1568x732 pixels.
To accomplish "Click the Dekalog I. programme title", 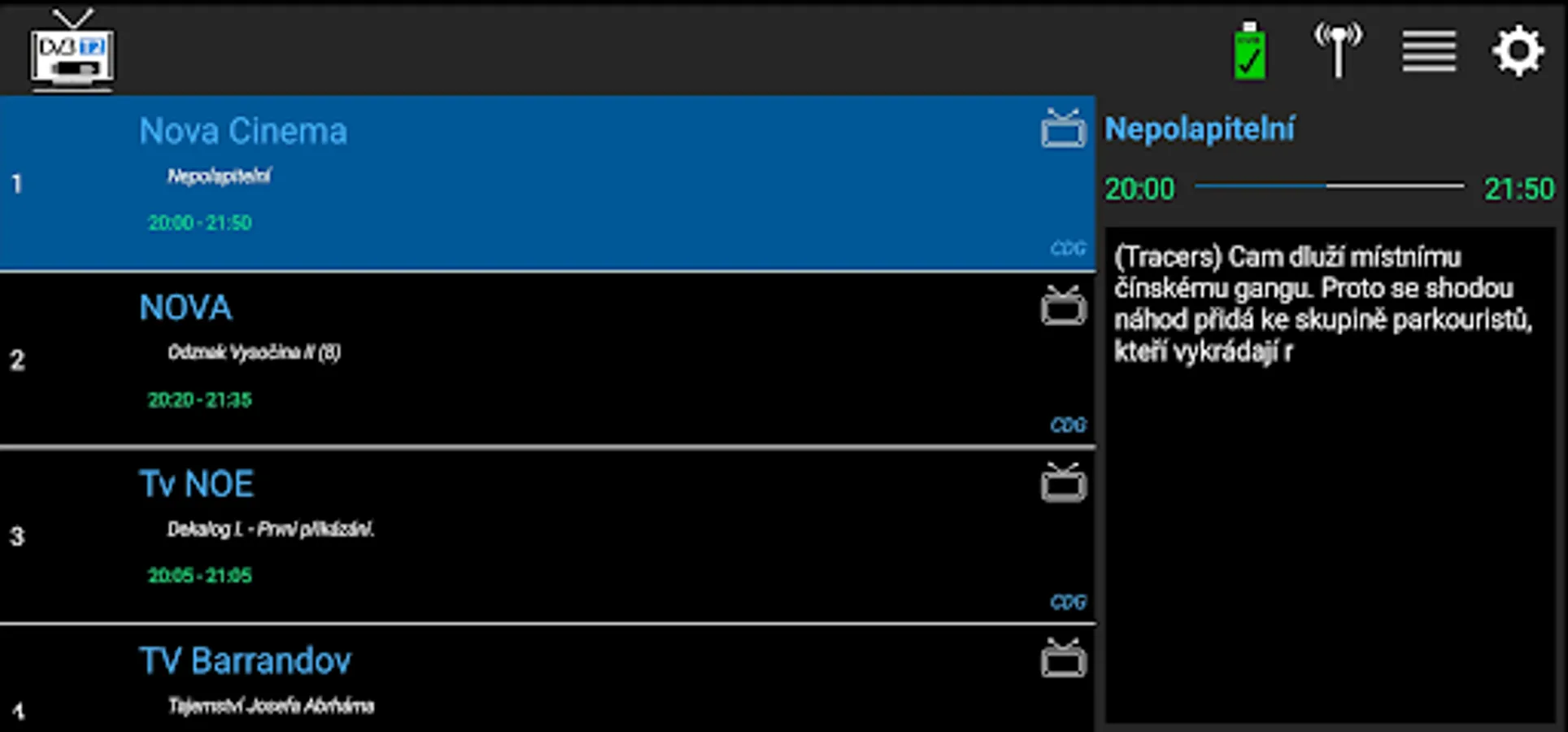I will pyautogui.click(x=270, y=529).
